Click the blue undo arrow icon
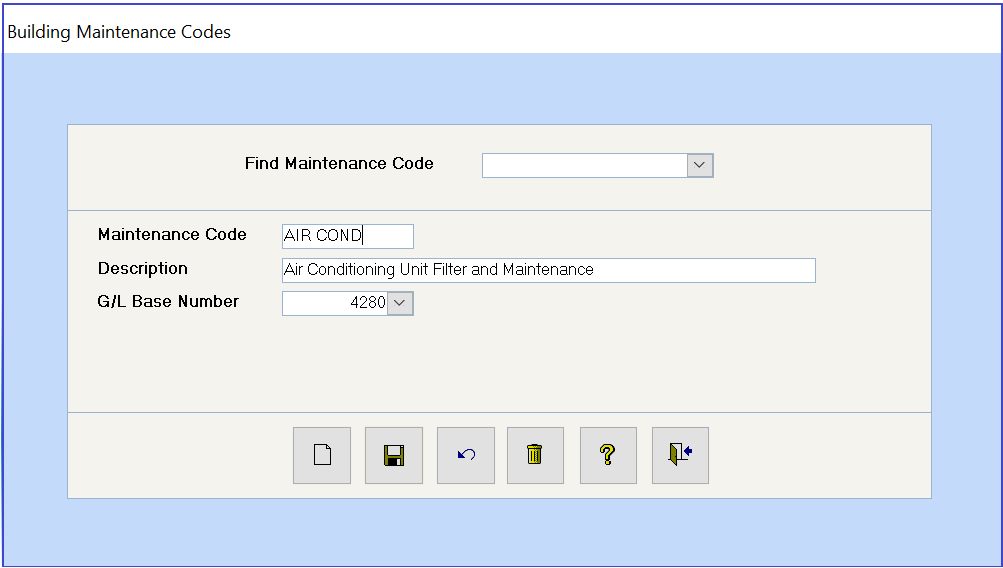This screenshot has width=1003, height=568. 466,455
